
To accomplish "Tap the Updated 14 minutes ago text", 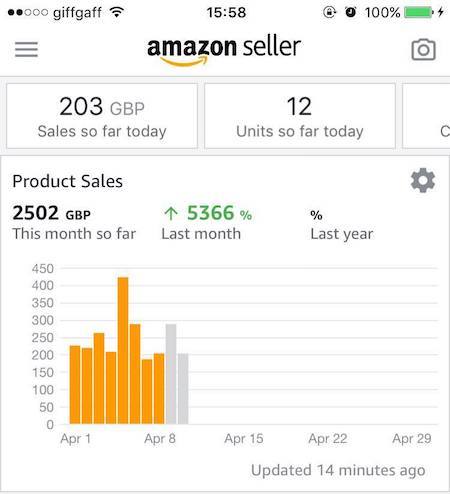I will tap(338, 470).
